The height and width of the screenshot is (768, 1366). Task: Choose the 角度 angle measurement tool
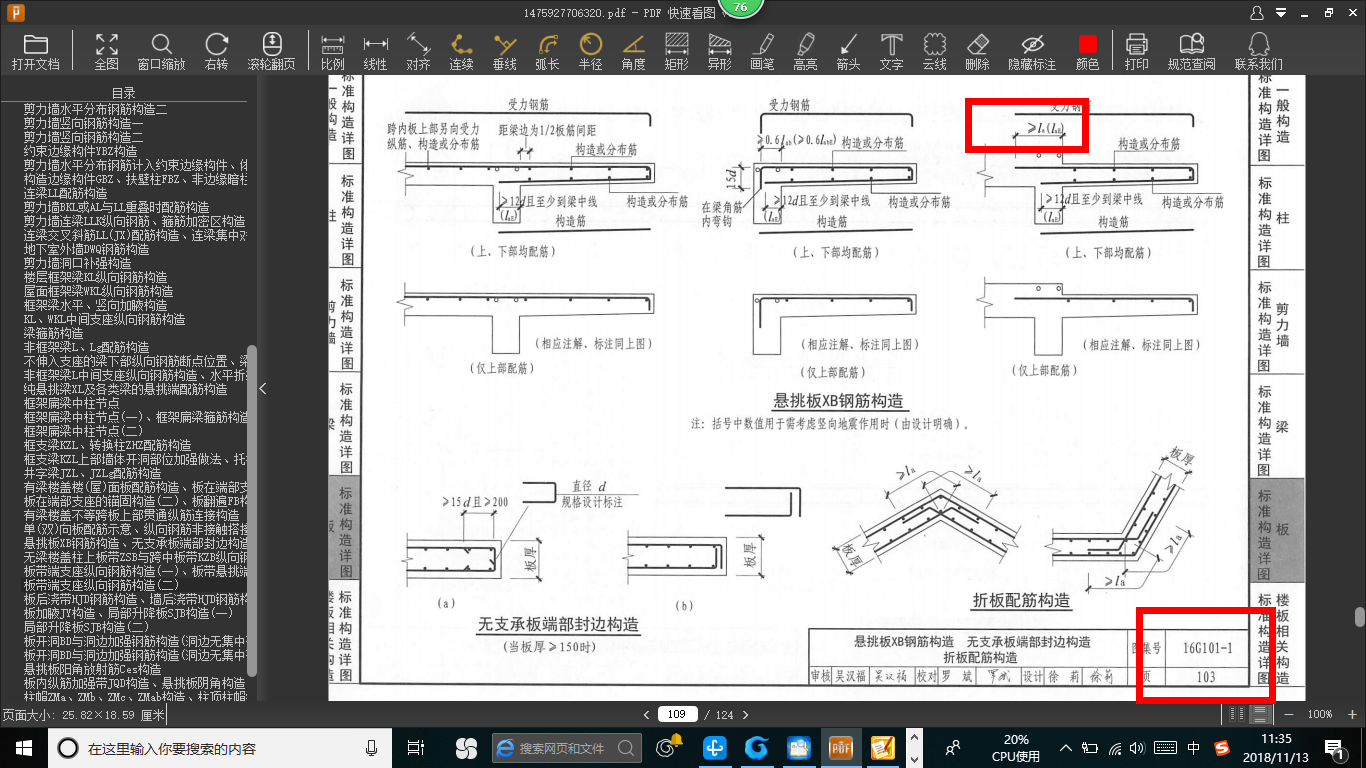[x=633, y=51]
